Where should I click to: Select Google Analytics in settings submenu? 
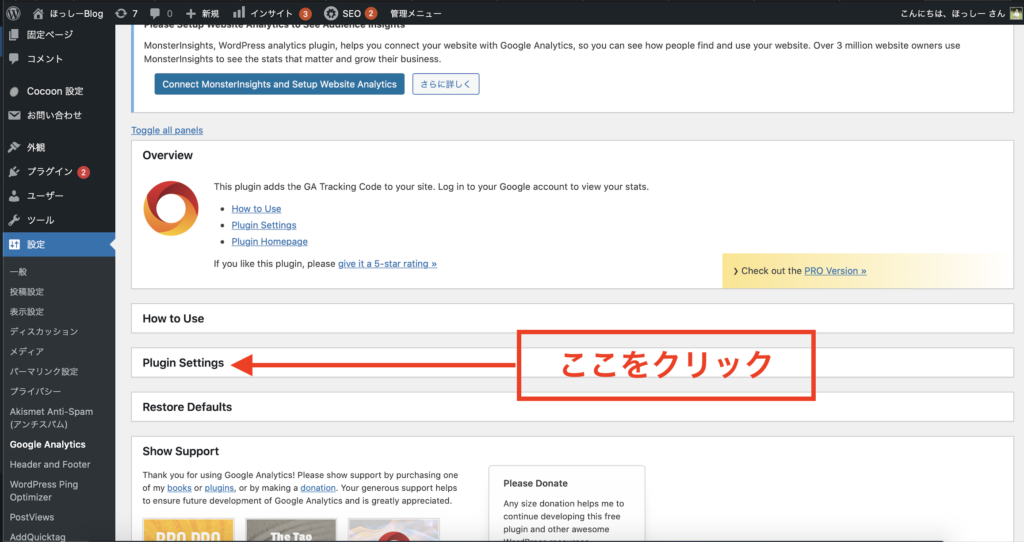[48, 445]
